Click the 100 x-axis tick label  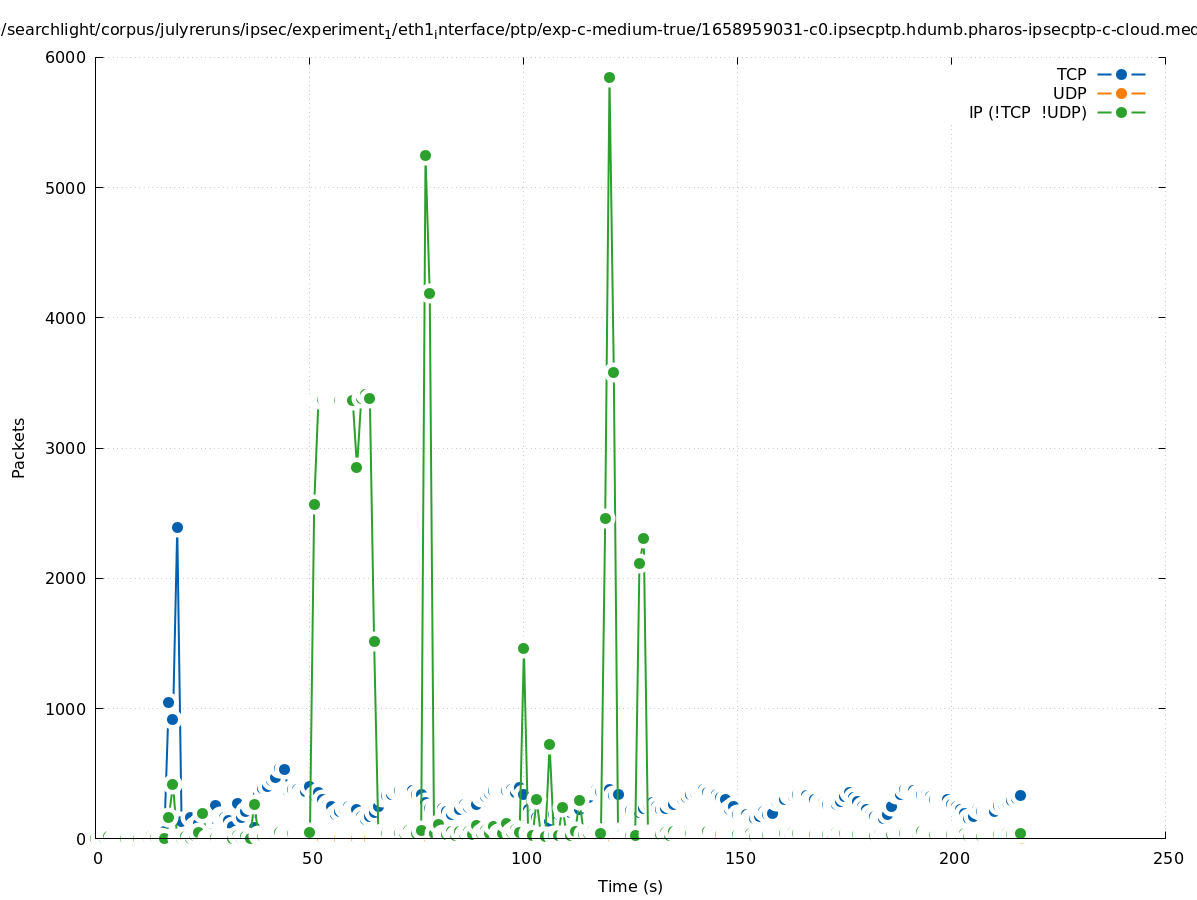pos(524,858)
